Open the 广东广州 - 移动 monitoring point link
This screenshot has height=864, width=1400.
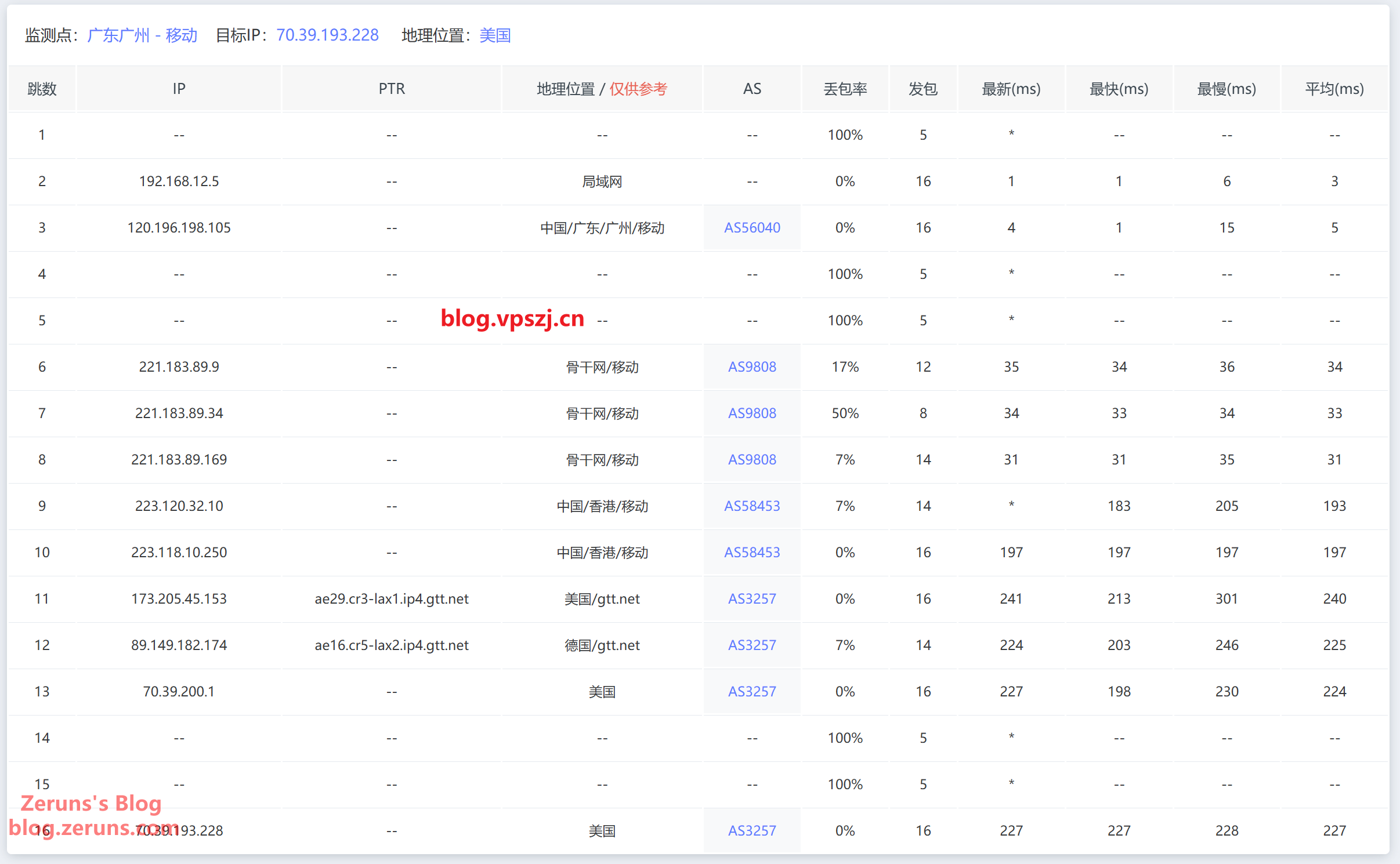[142, 35]
